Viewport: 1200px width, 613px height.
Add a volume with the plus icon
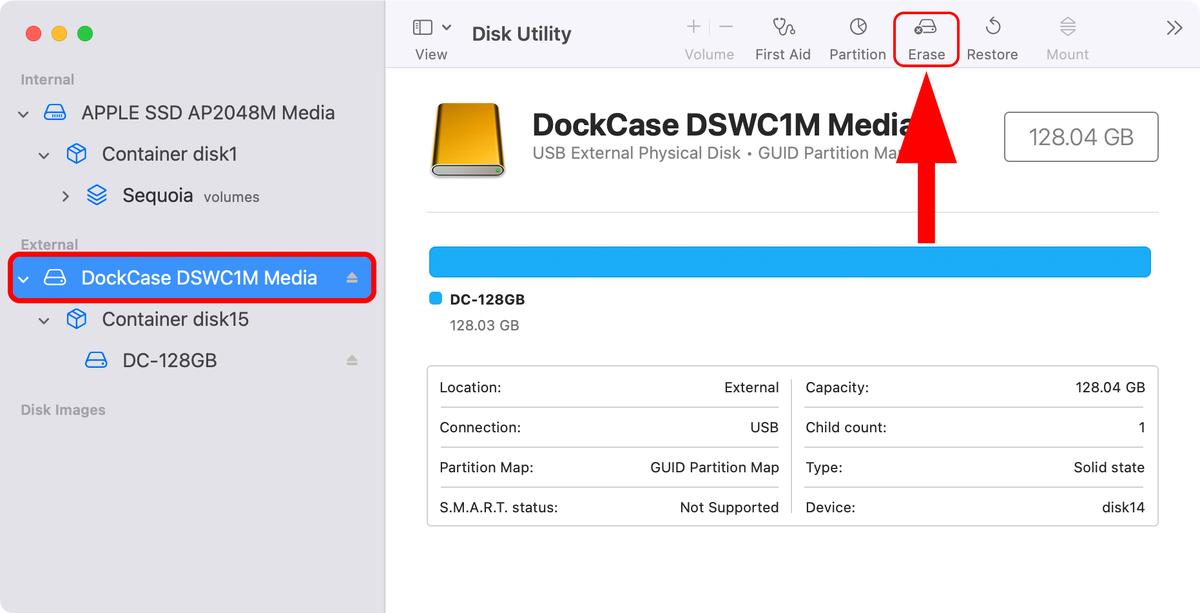coord(694,27)
